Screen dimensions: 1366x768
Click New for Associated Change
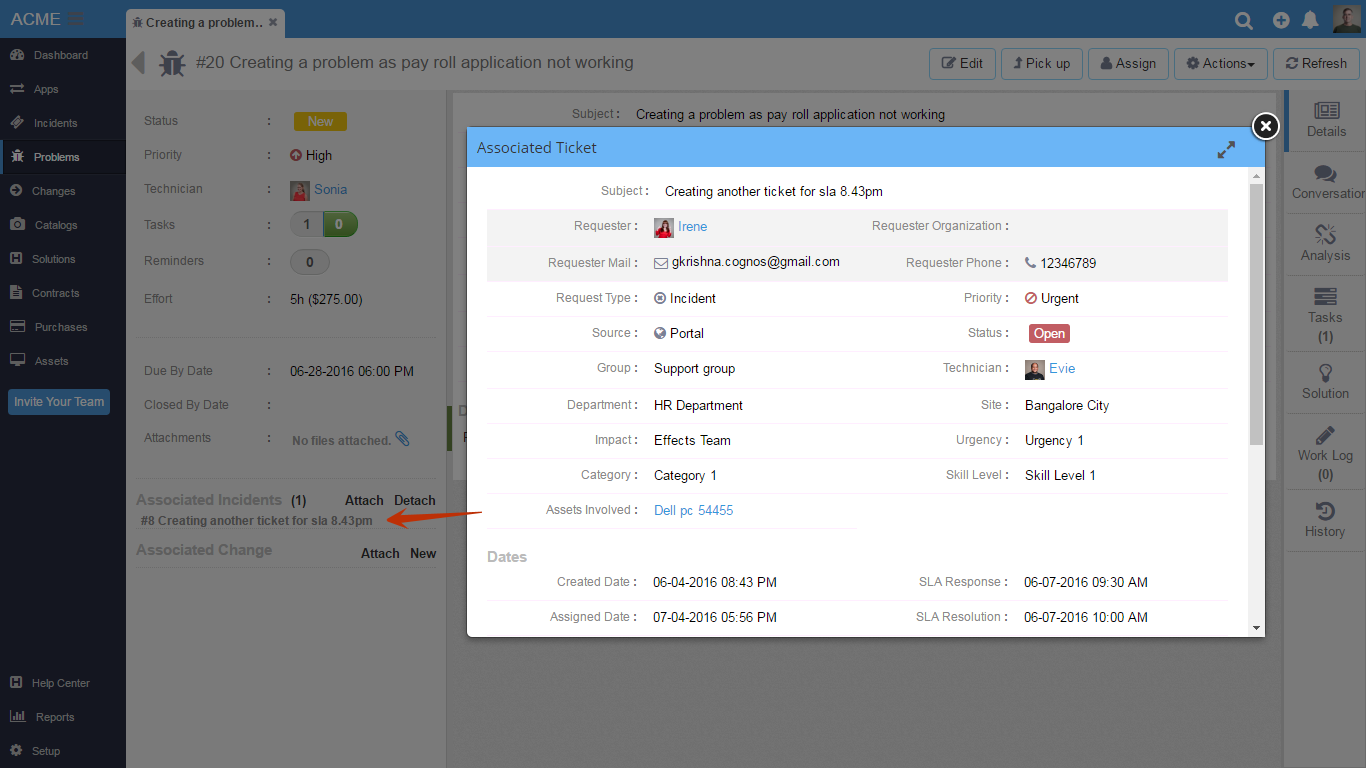coord(423,554)
